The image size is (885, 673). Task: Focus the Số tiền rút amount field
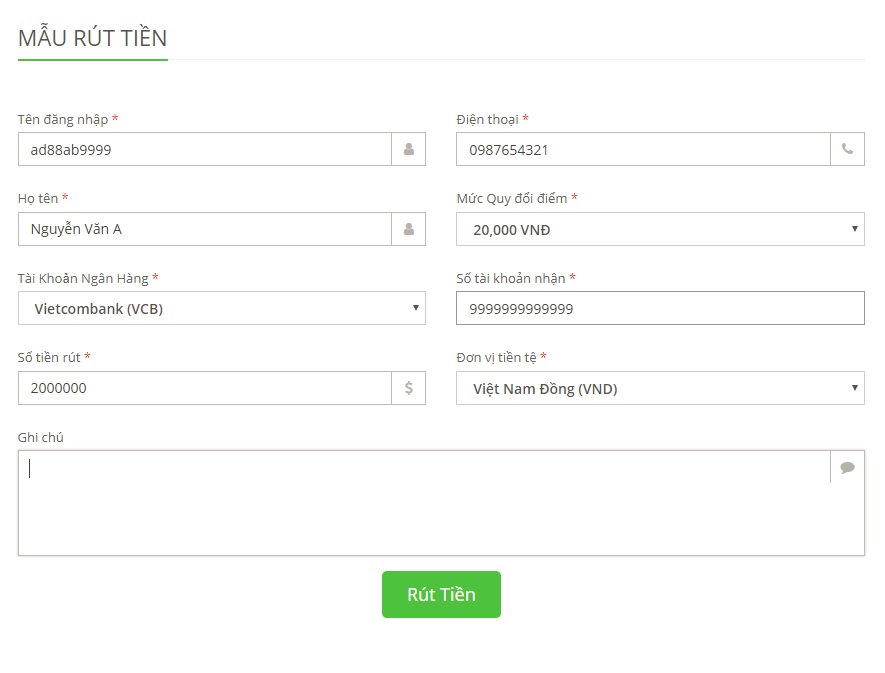point(204,388)
